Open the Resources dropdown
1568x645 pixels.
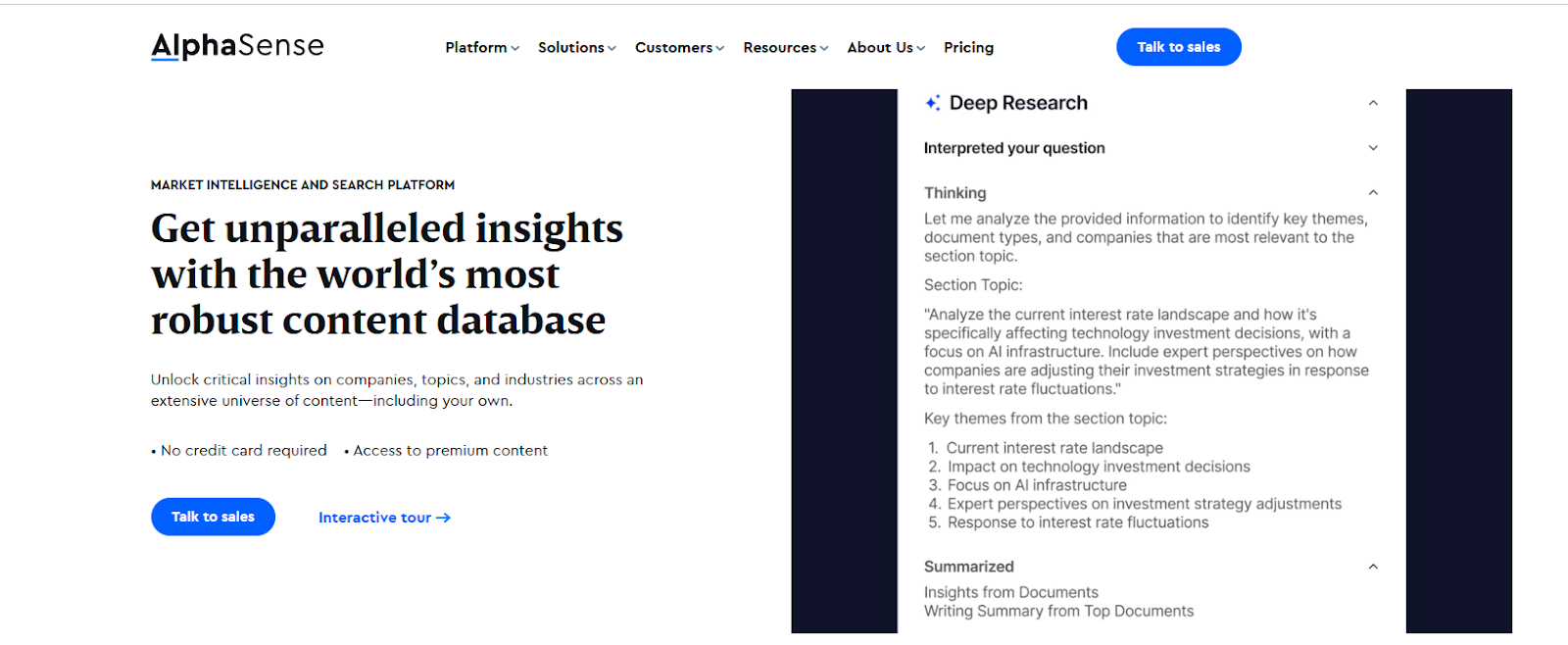pyautogui.click(x=785, y=47)
